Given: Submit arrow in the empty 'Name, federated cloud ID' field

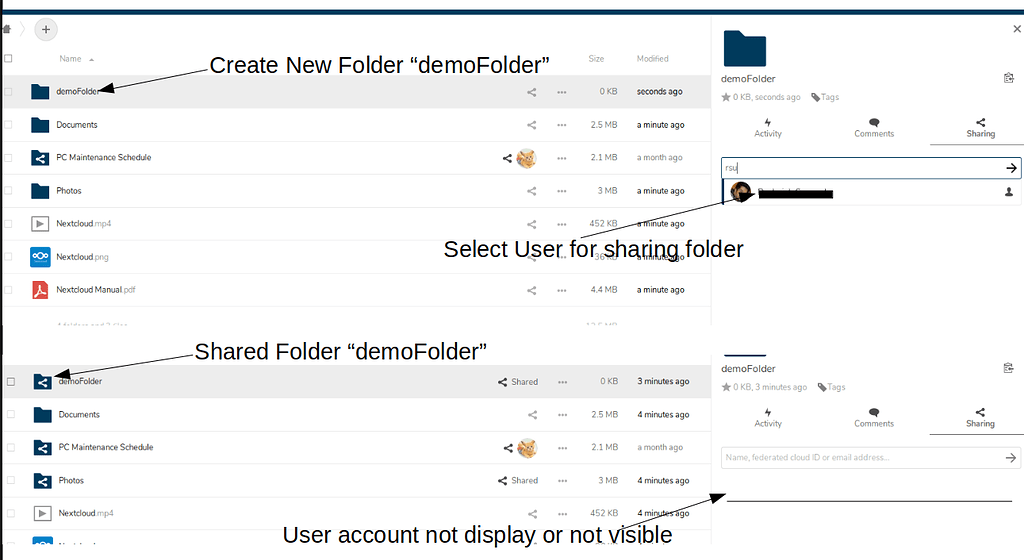Looking at the screenshot, I should [1010, 458].
